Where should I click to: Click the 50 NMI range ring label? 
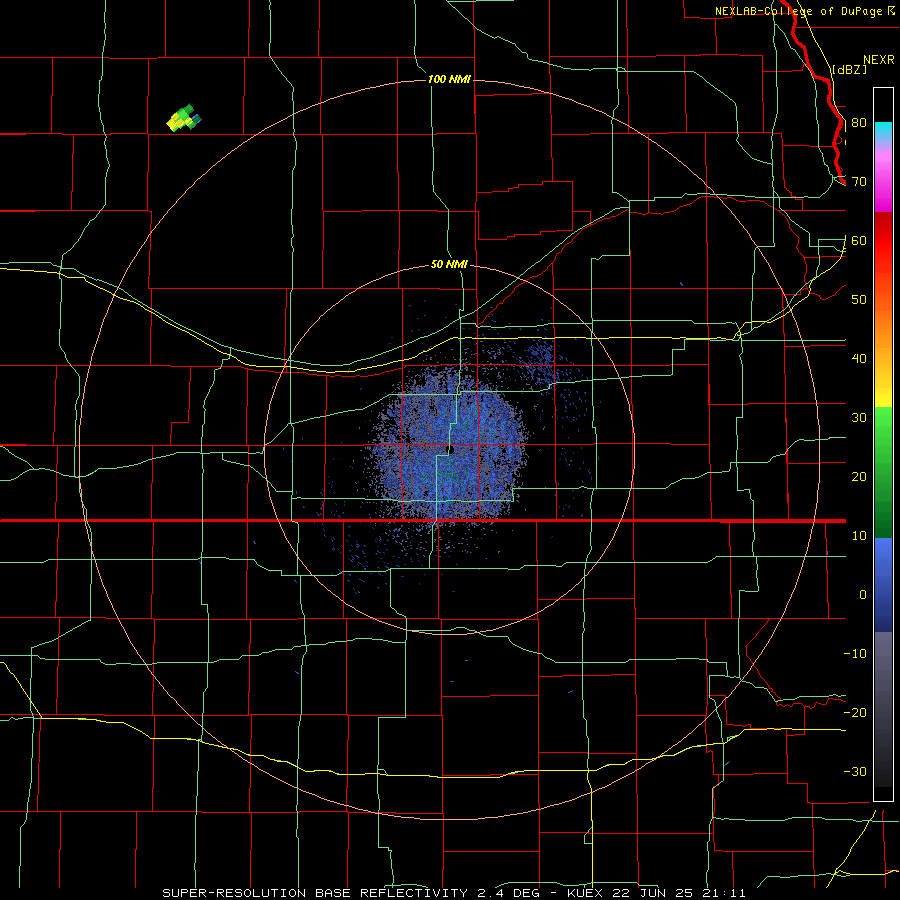[449, 265]
